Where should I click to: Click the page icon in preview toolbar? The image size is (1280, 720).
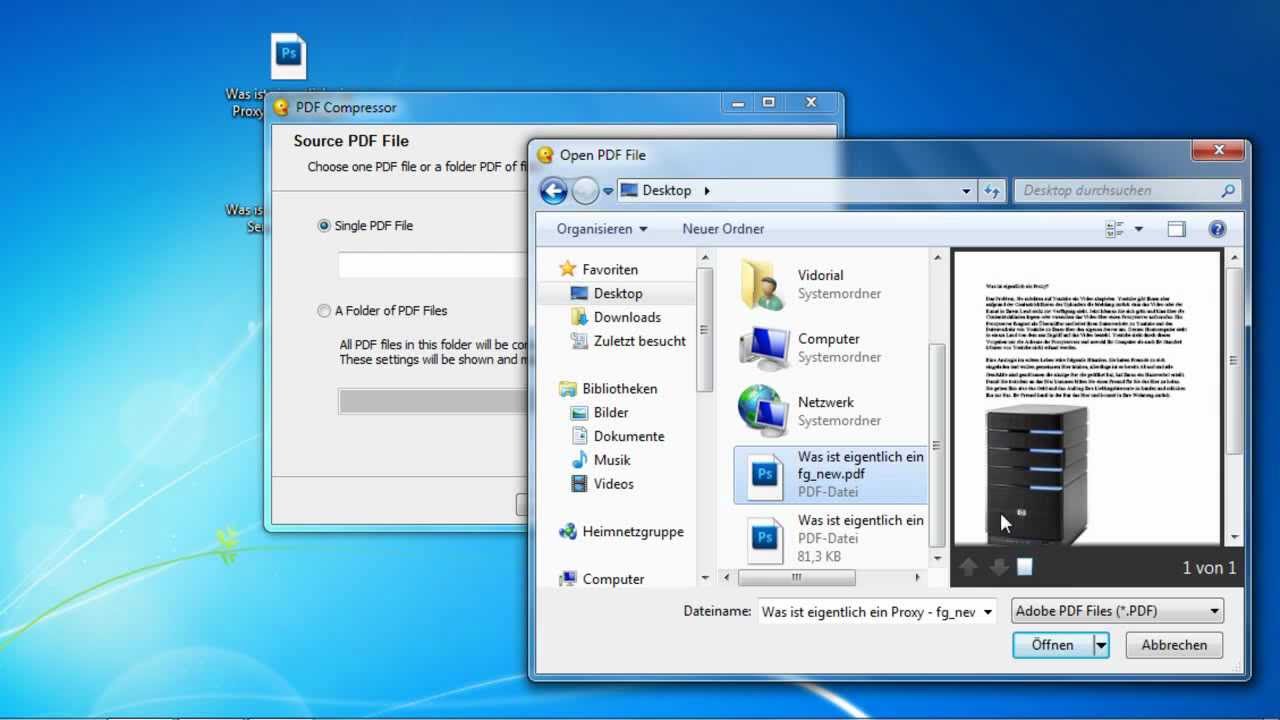coord(1024,567)
